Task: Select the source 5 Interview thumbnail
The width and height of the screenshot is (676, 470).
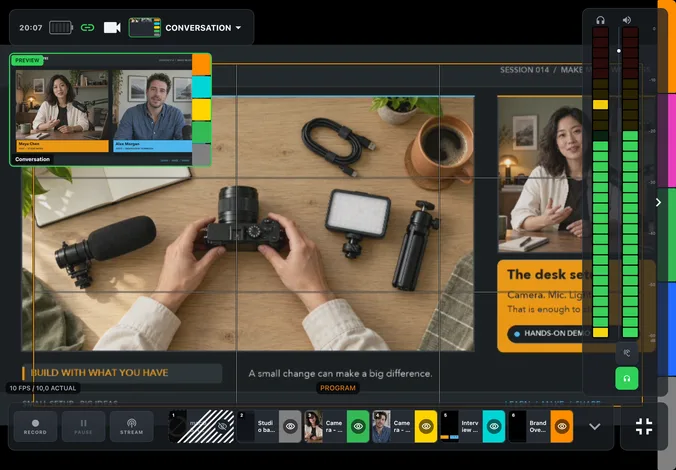Action: click(x=449, y=426)
